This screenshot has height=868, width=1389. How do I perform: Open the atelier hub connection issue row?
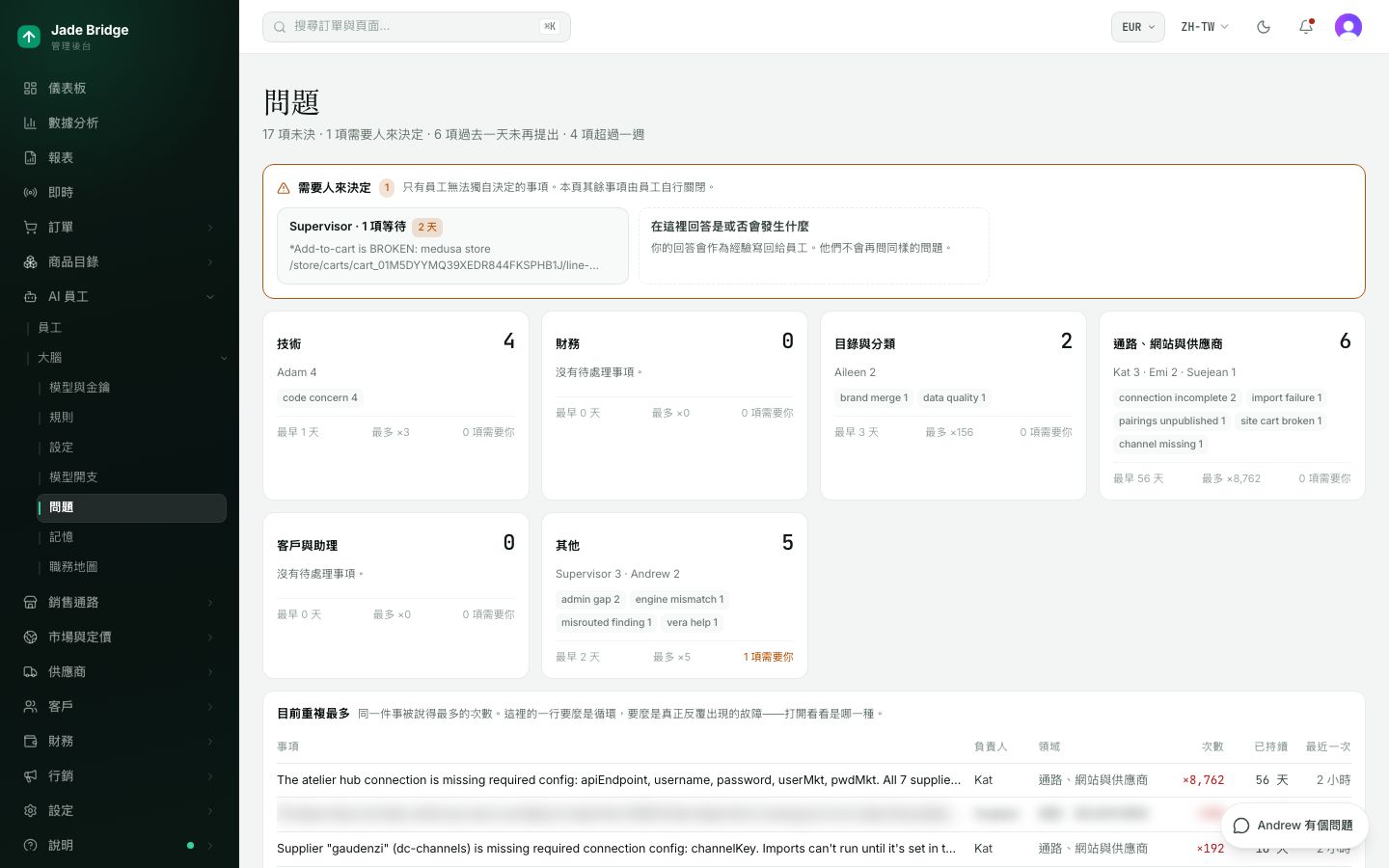pyautogui.click(x=814, y=780)
